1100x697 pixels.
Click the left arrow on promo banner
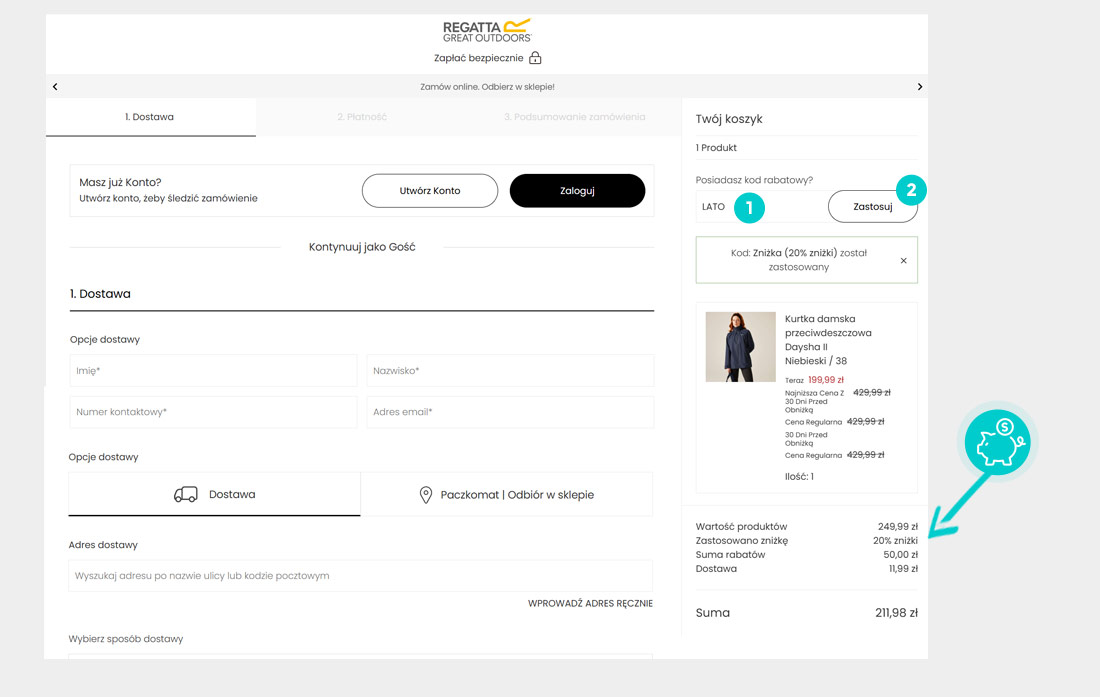point(55,87)
